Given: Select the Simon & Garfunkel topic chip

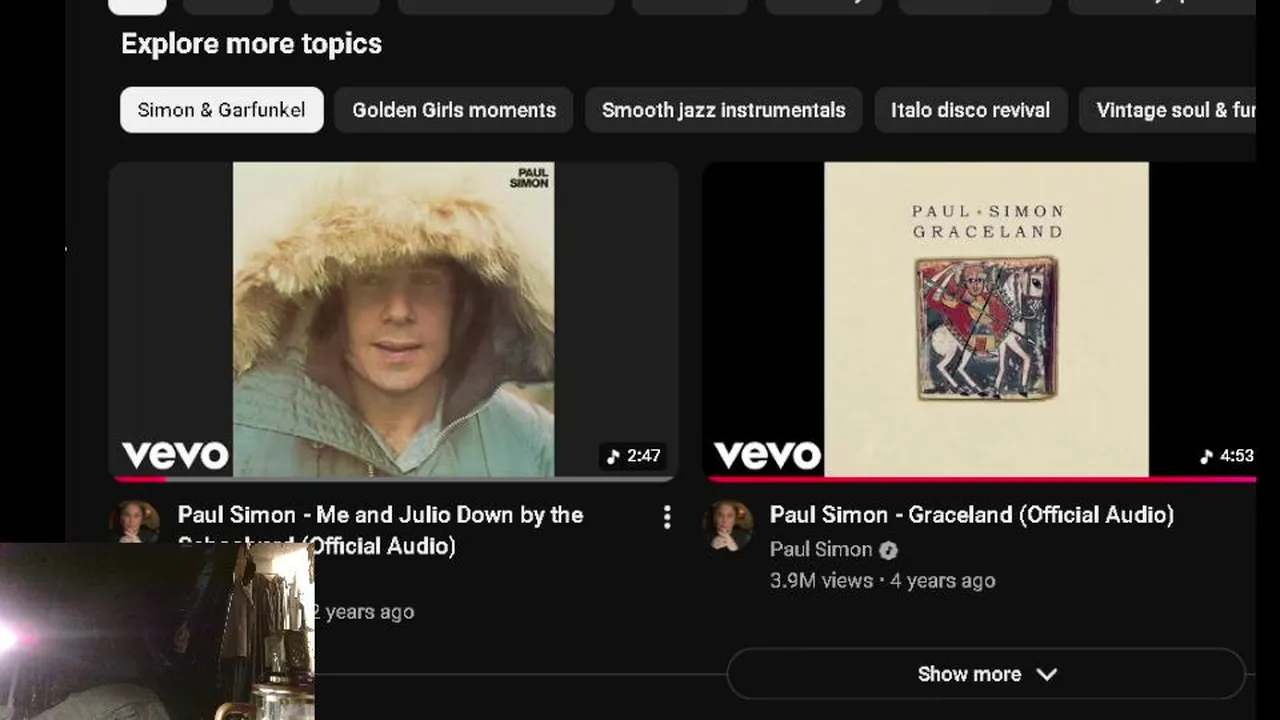Looking at the screenshot, I should click(222, 110).
